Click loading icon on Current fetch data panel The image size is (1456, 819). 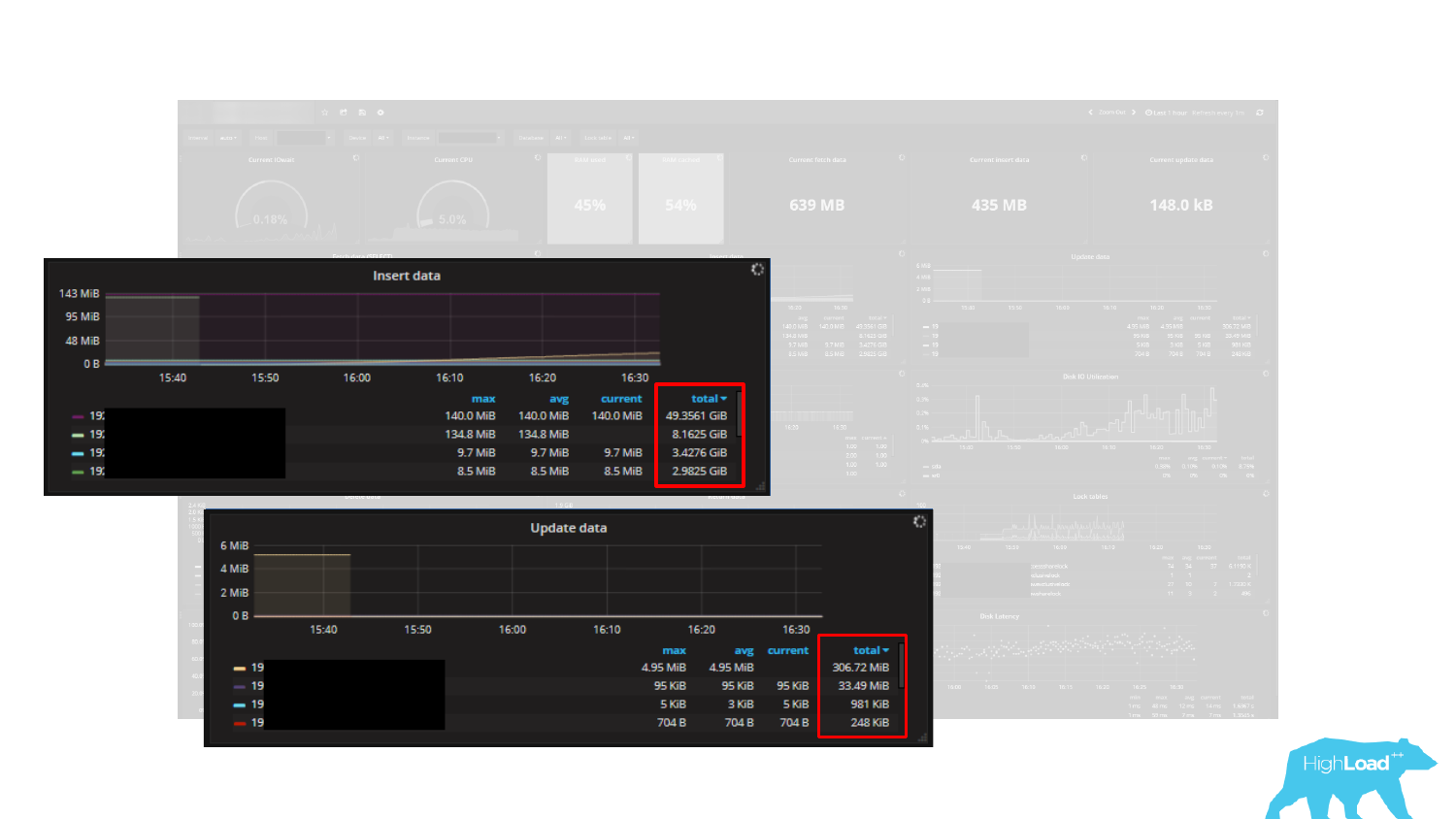902,157
